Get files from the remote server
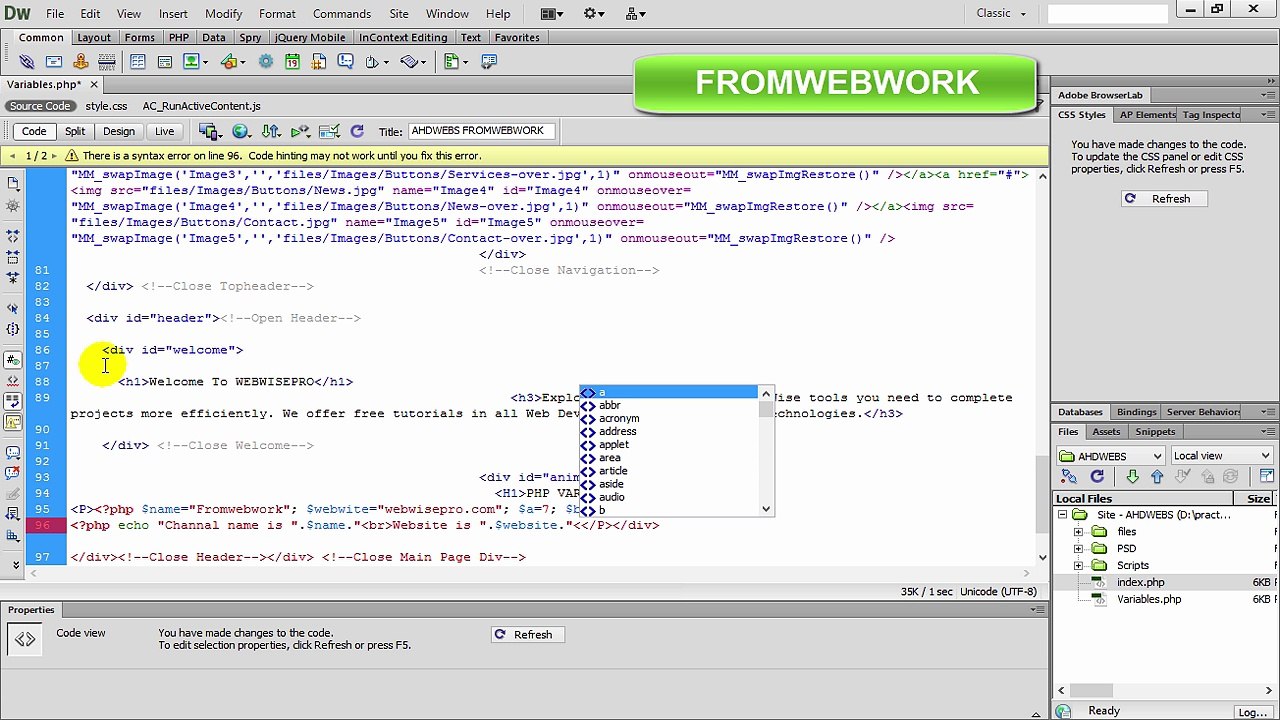The height and width of the screenshot is (720, 1280). pyautogui.click(x=1132, y=478)
